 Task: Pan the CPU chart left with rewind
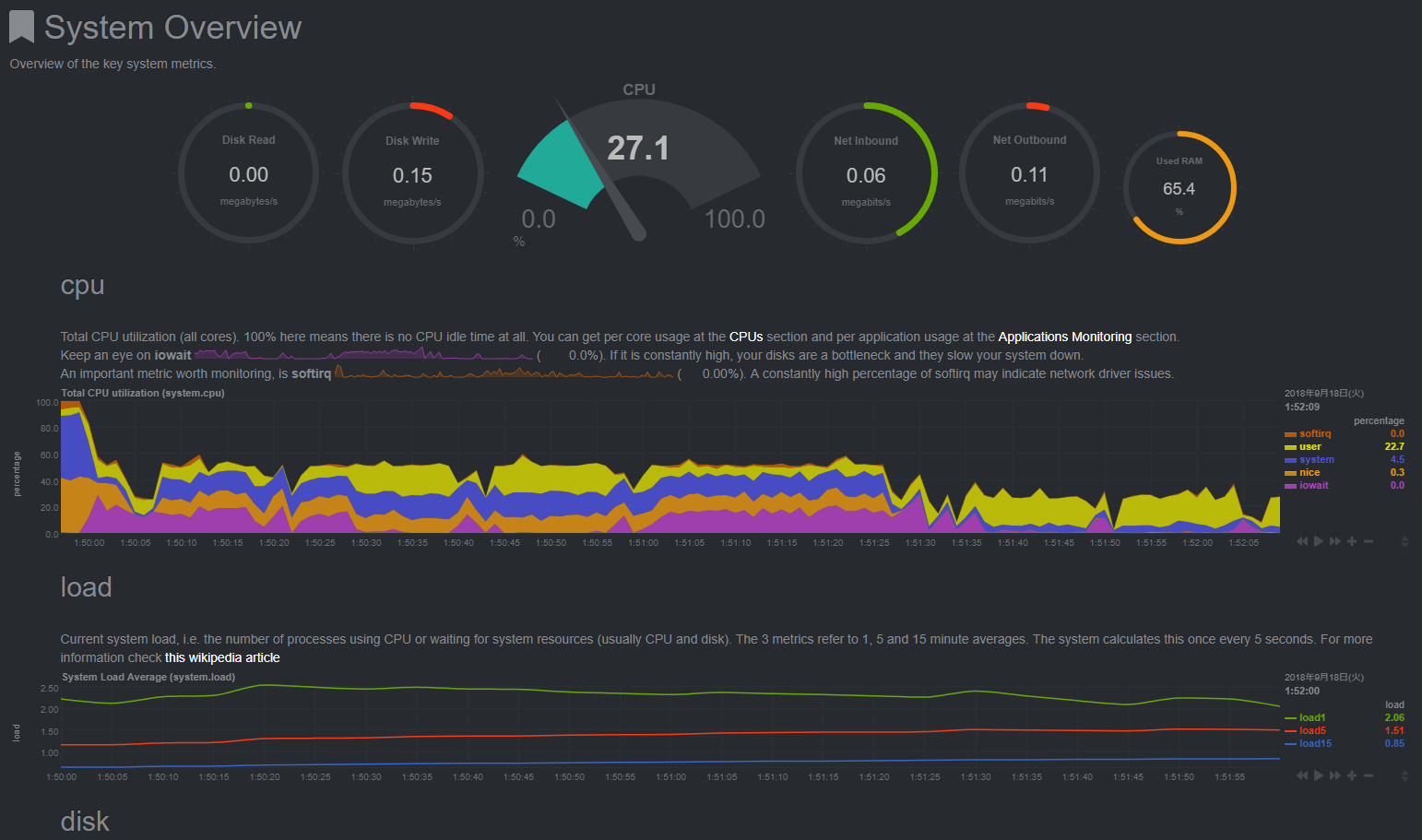click(1302, 541)
